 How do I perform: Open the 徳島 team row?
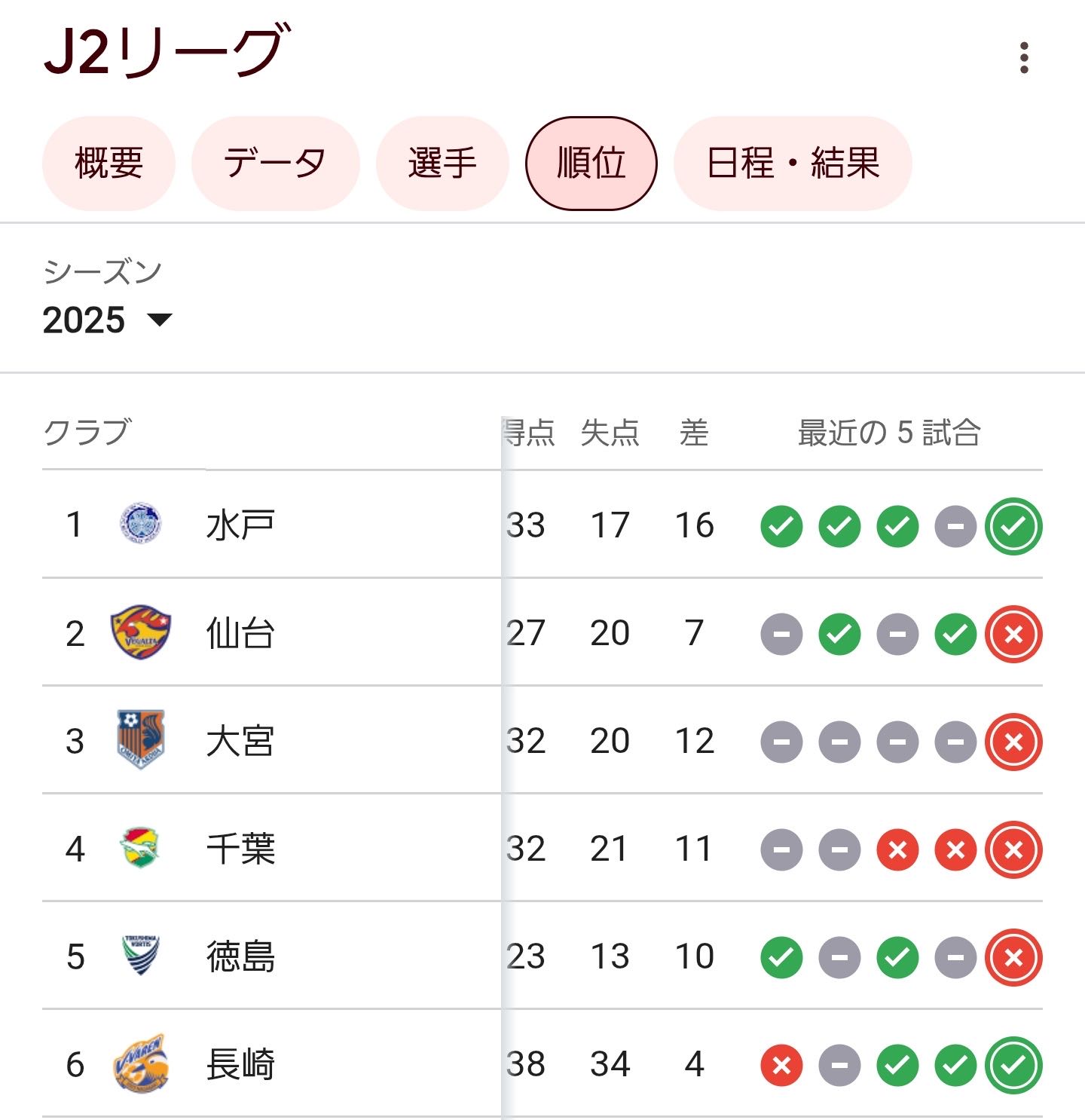click(542, 956)
